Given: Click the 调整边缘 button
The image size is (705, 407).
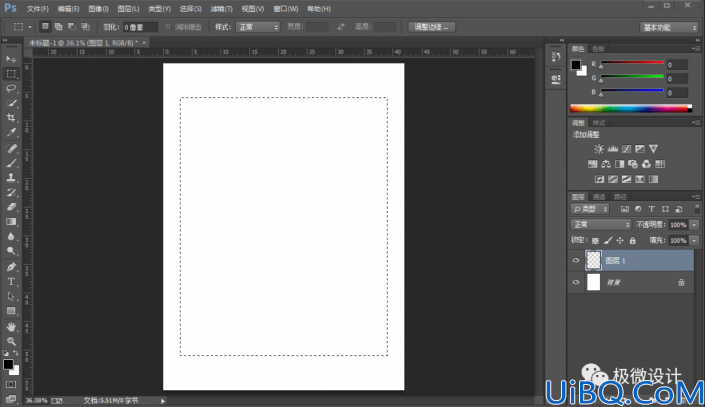Looking at the screenshot, I should tap(432, 27).
